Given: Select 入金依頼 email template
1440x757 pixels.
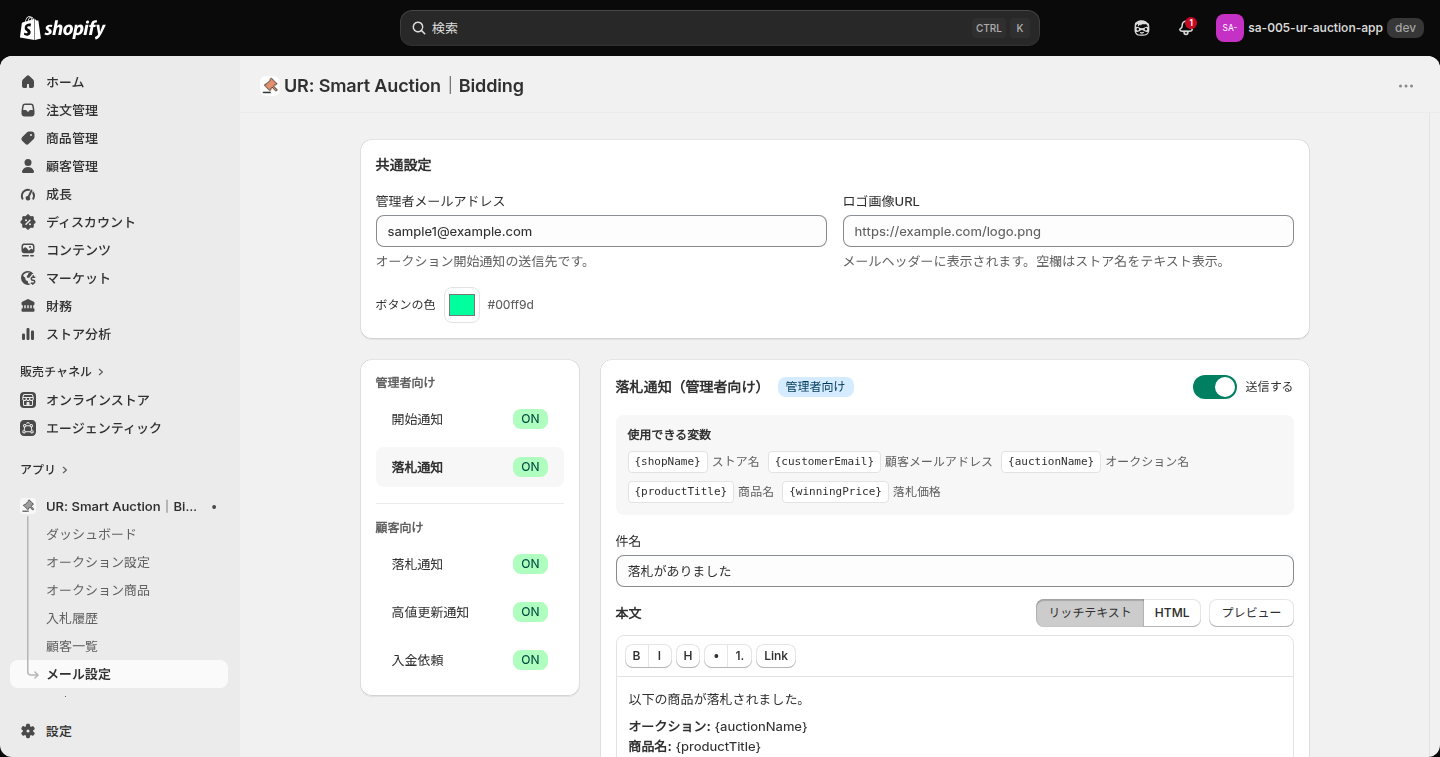Looking at the screenshot, I should click(470, 660).
